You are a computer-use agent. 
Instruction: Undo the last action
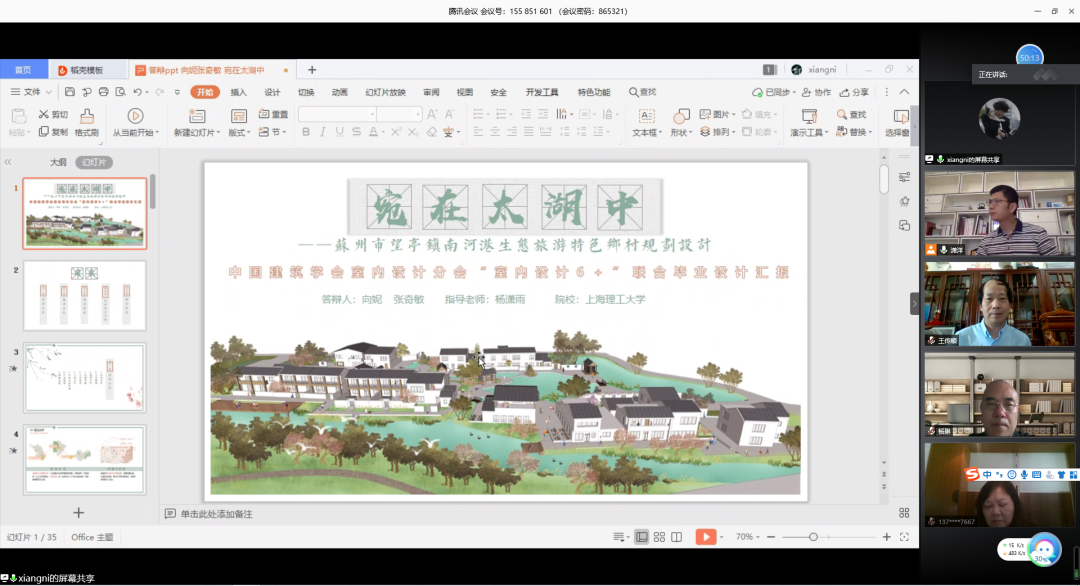pos(138,92)
